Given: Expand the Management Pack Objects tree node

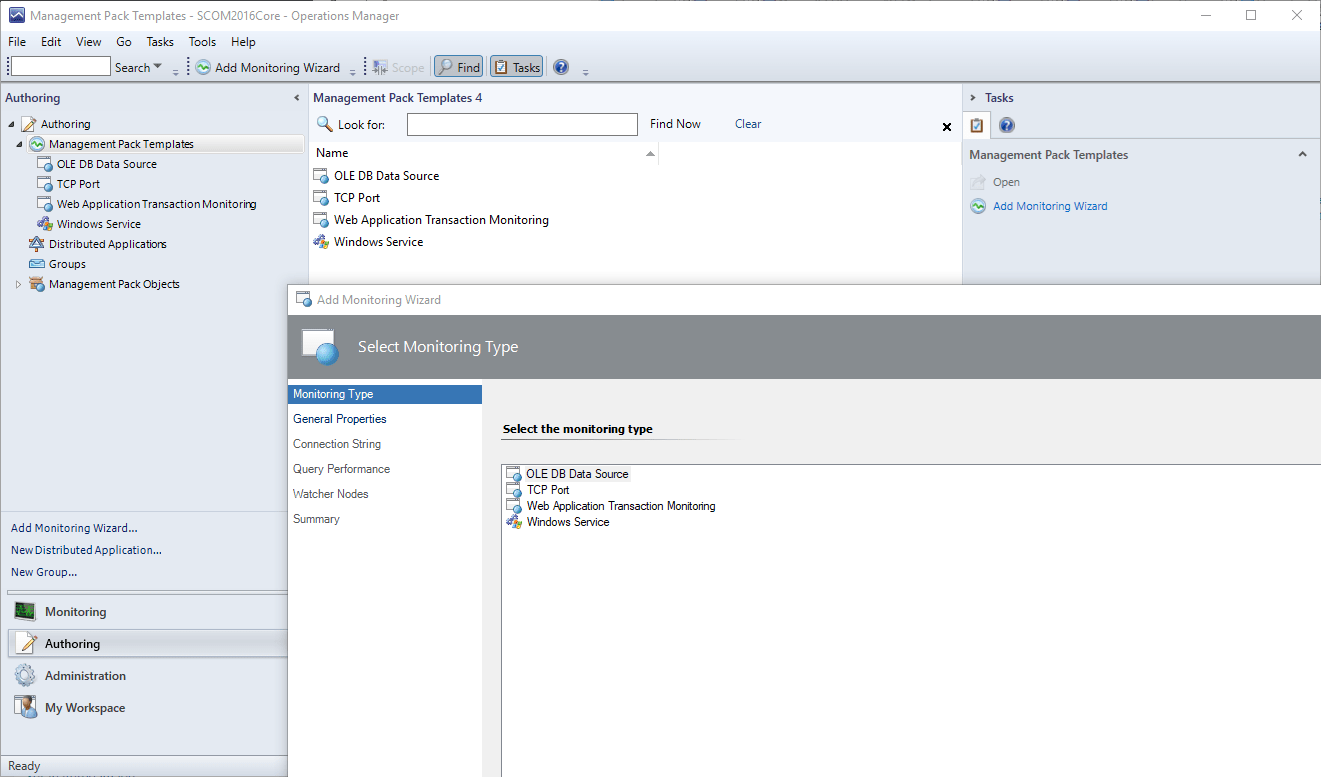Looking at the screenshot, I should 18,284.
